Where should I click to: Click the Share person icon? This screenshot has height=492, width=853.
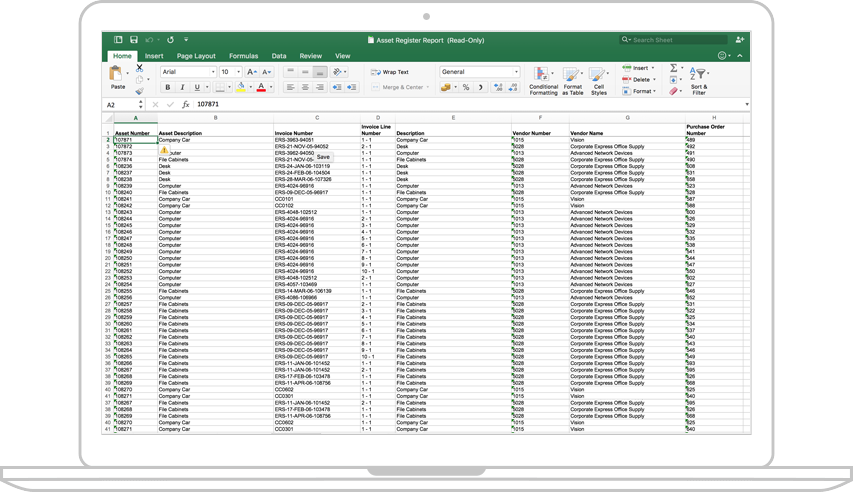point(740,40)
